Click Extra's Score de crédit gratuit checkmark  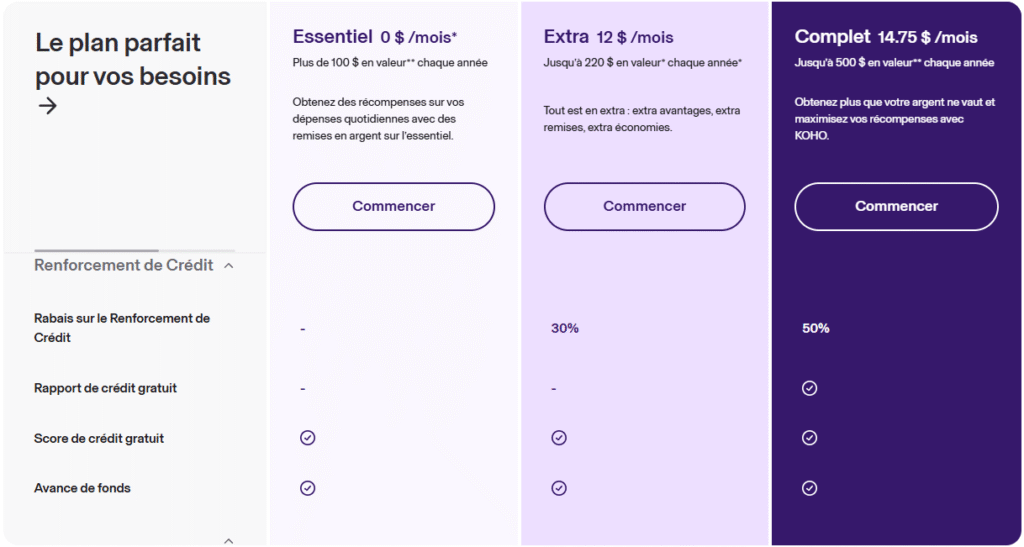(x=559, y=438)
